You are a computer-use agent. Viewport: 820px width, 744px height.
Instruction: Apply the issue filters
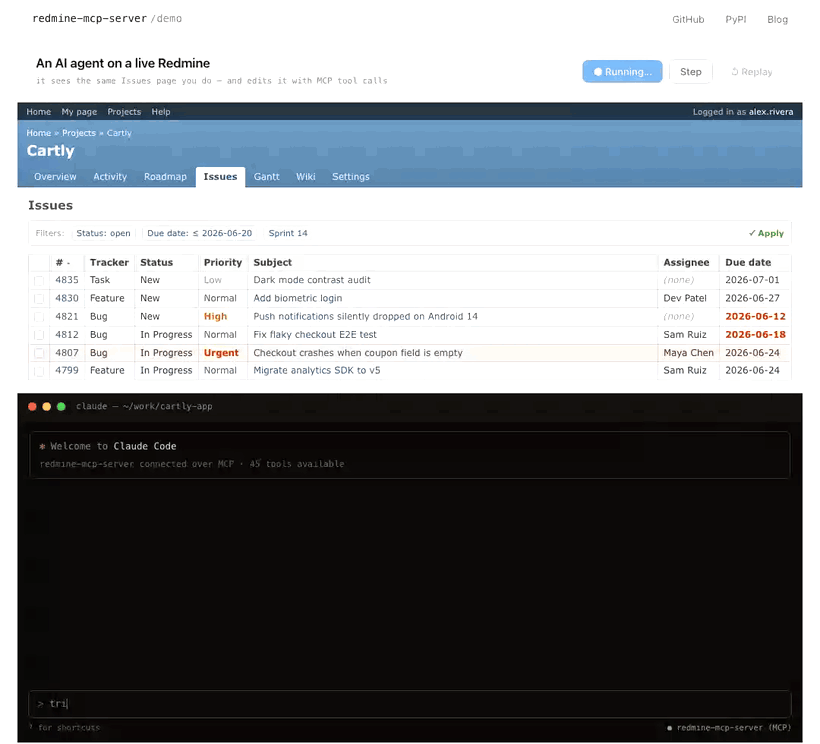[766, 233]
